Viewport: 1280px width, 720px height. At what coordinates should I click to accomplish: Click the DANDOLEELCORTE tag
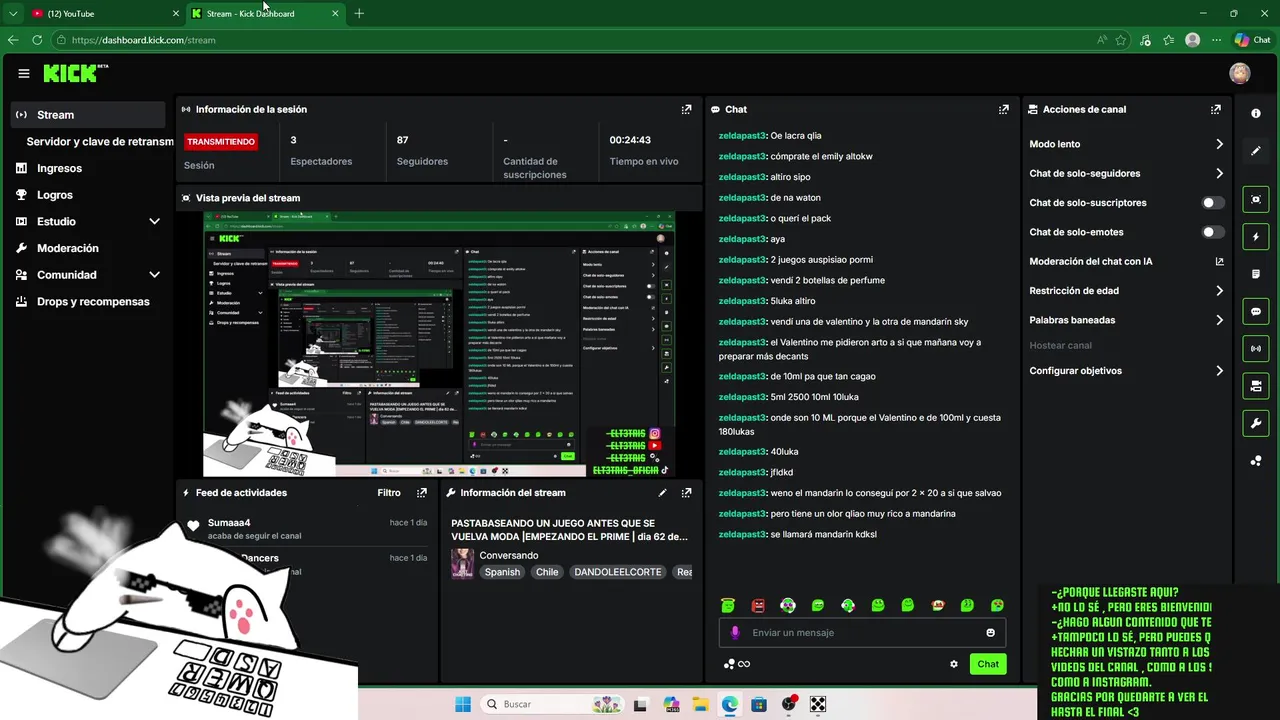point(618,572)
